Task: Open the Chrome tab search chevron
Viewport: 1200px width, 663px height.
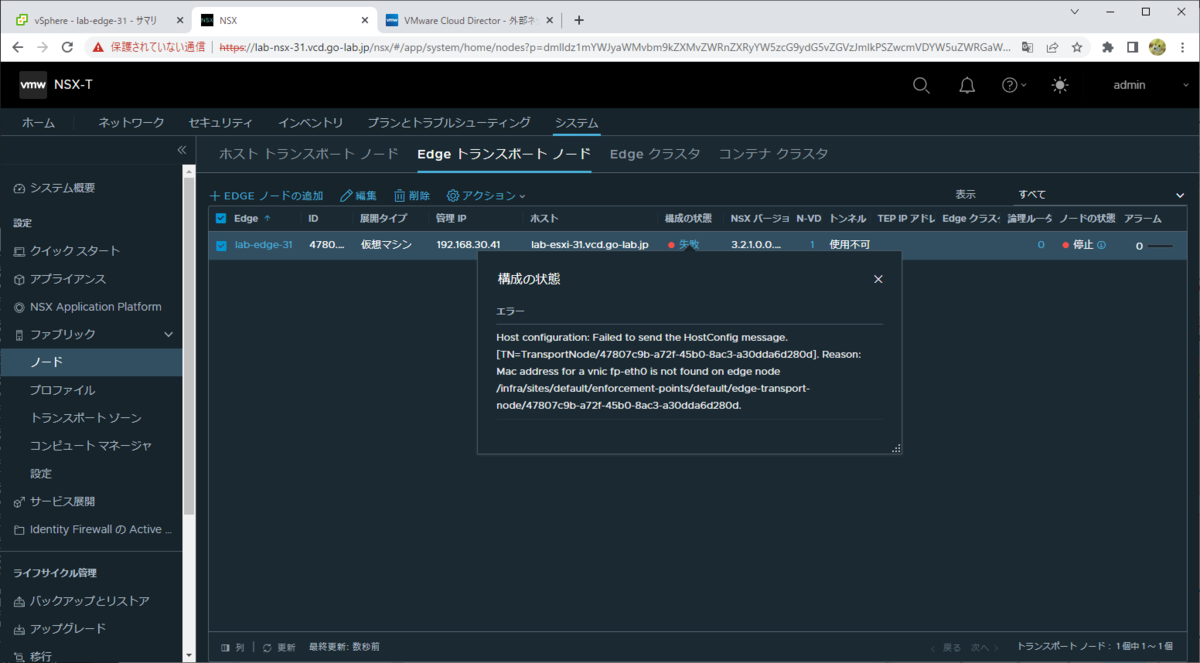Action: coord(1074,12)
